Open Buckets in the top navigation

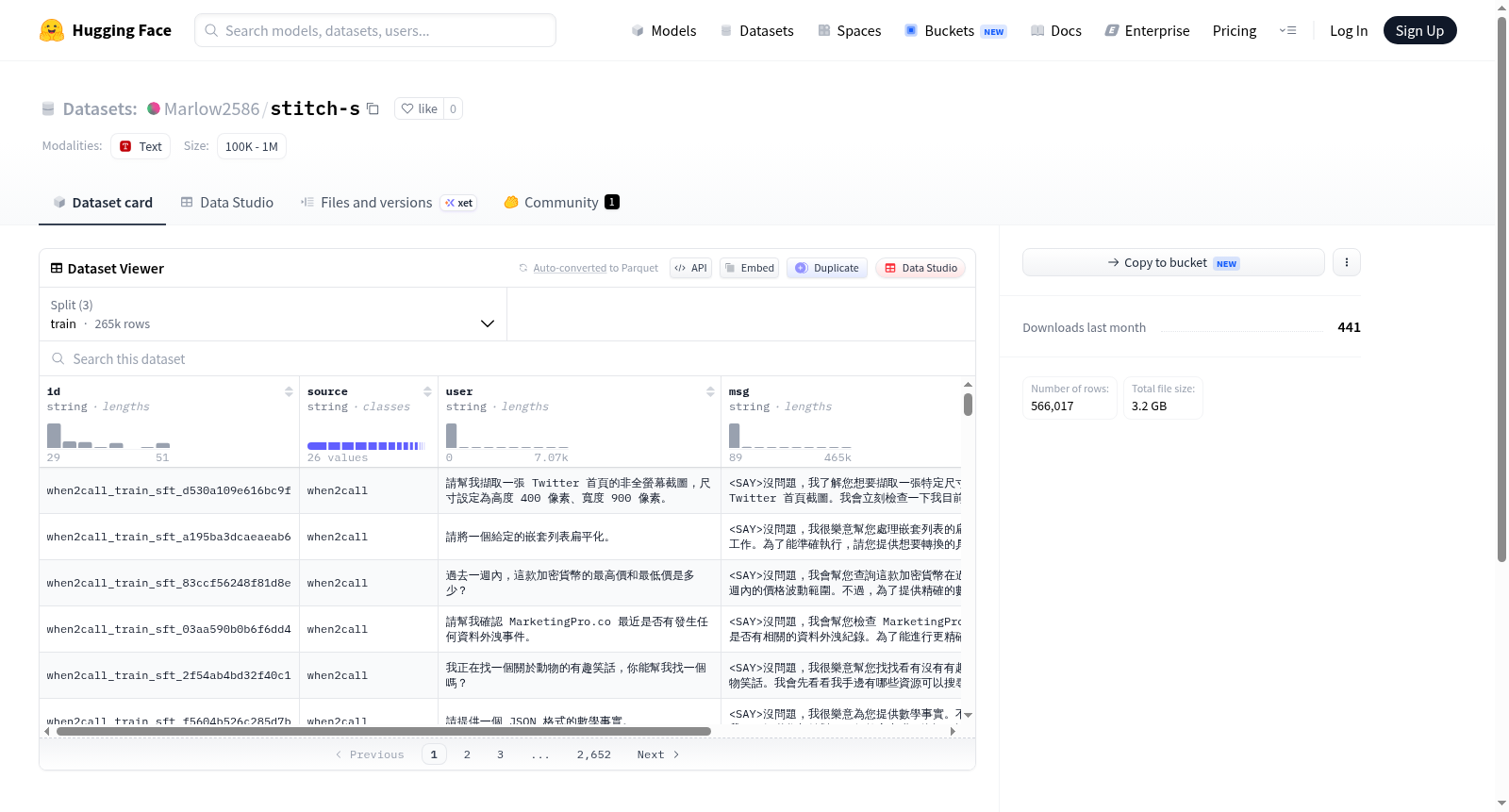coord(955,30)
